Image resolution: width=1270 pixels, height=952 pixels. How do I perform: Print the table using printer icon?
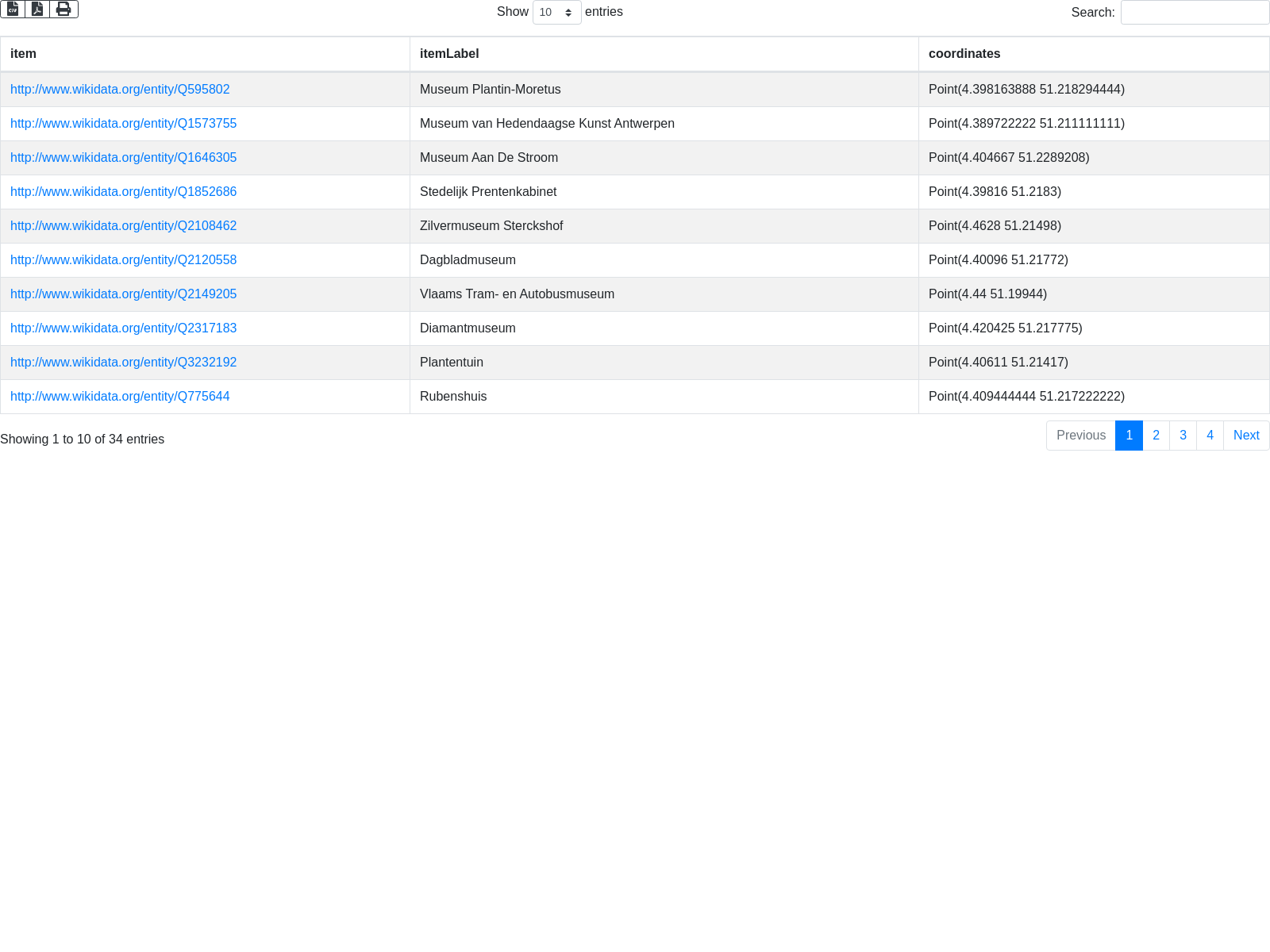pos(63,9)
